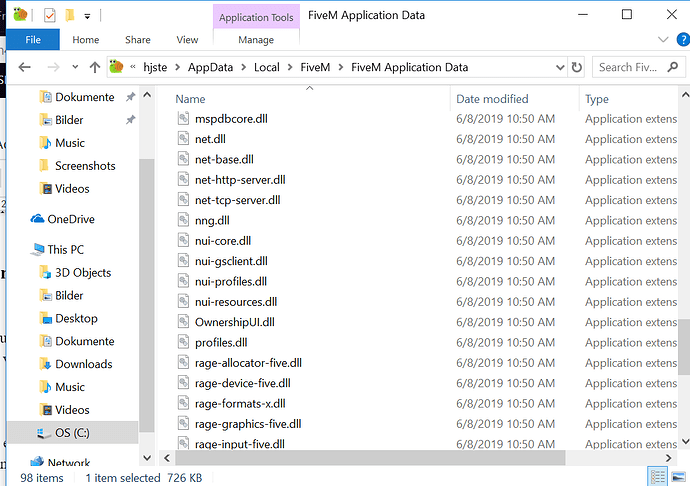
Task: Switch to the Home ribbon tab
Action: 86,40
